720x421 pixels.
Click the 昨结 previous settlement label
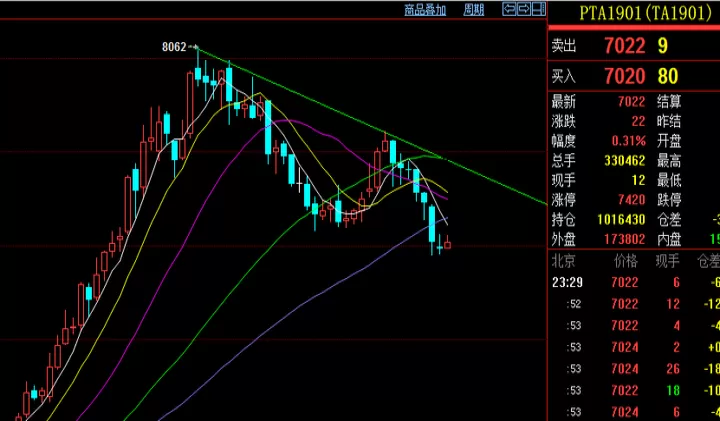[669, 121]
